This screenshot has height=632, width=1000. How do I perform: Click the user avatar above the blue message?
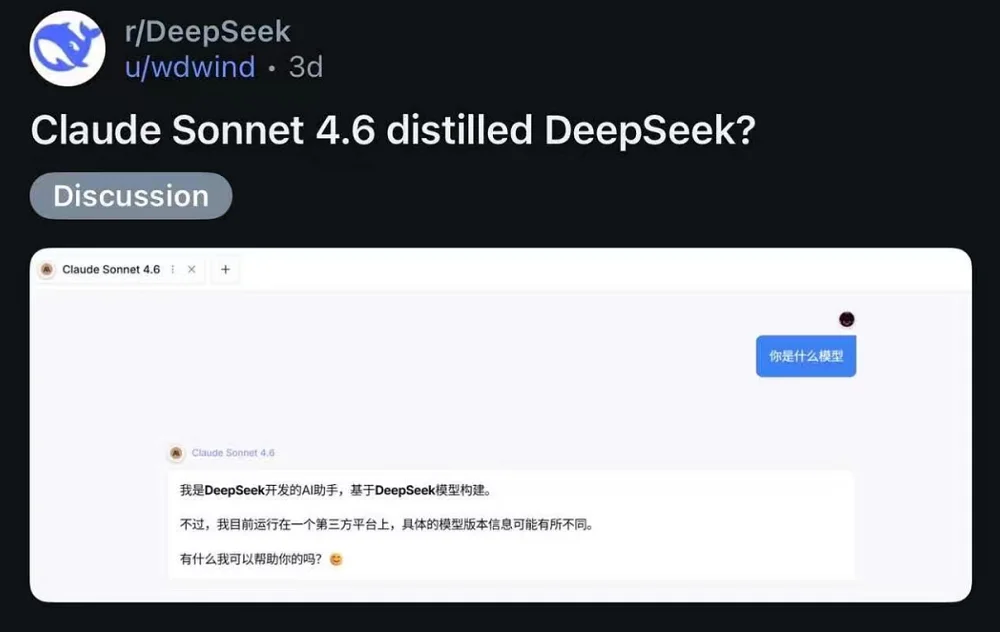pos(847,318)
